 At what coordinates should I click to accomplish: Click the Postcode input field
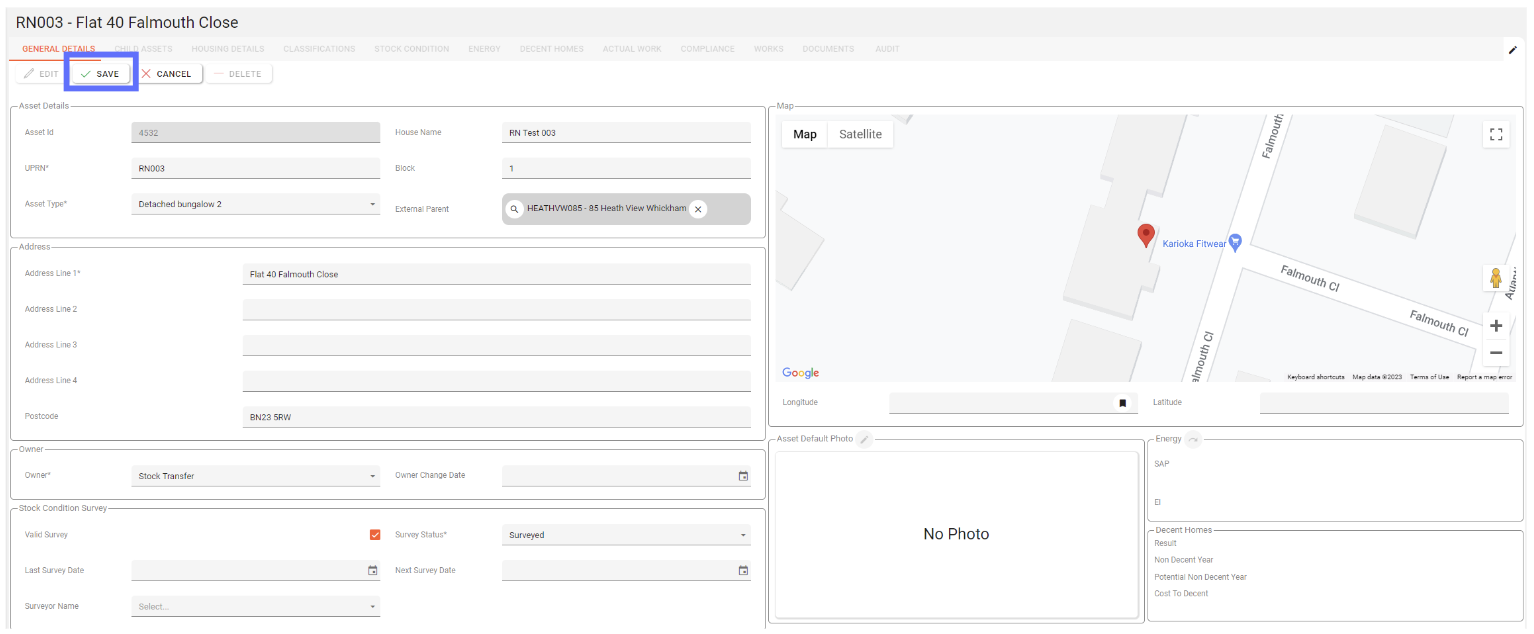click(496, 417)
